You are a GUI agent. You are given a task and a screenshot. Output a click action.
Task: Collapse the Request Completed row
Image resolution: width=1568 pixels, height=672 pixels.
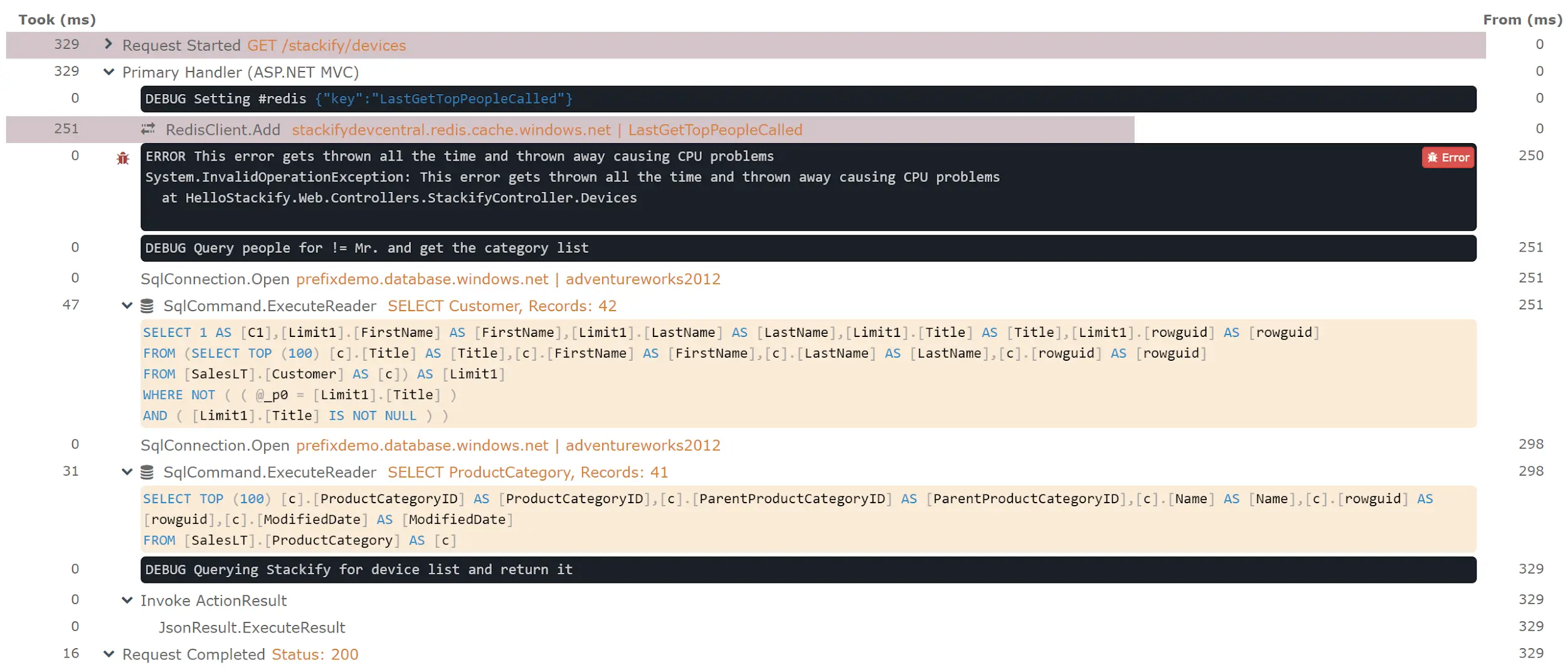coord(109,654)
